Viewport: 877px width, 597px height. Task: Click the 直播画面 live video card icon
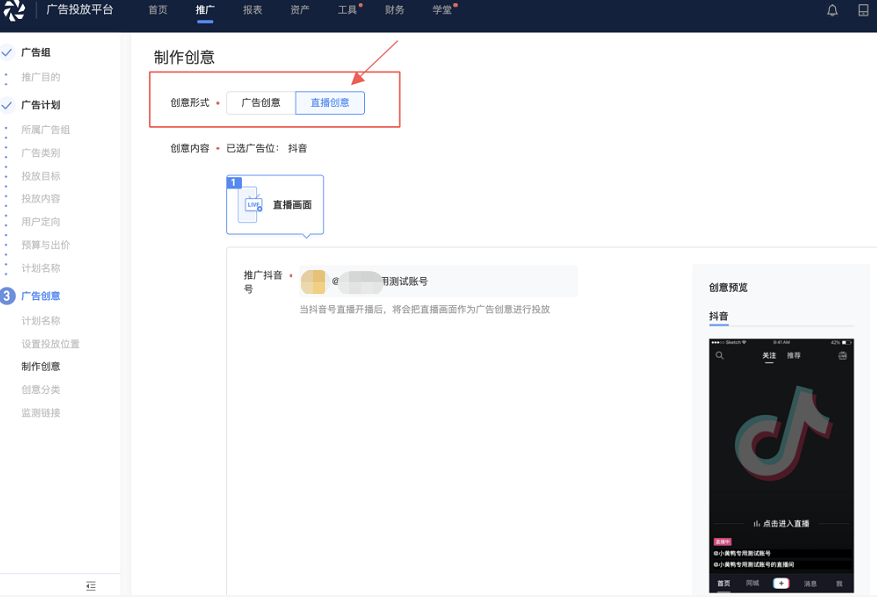250,204
